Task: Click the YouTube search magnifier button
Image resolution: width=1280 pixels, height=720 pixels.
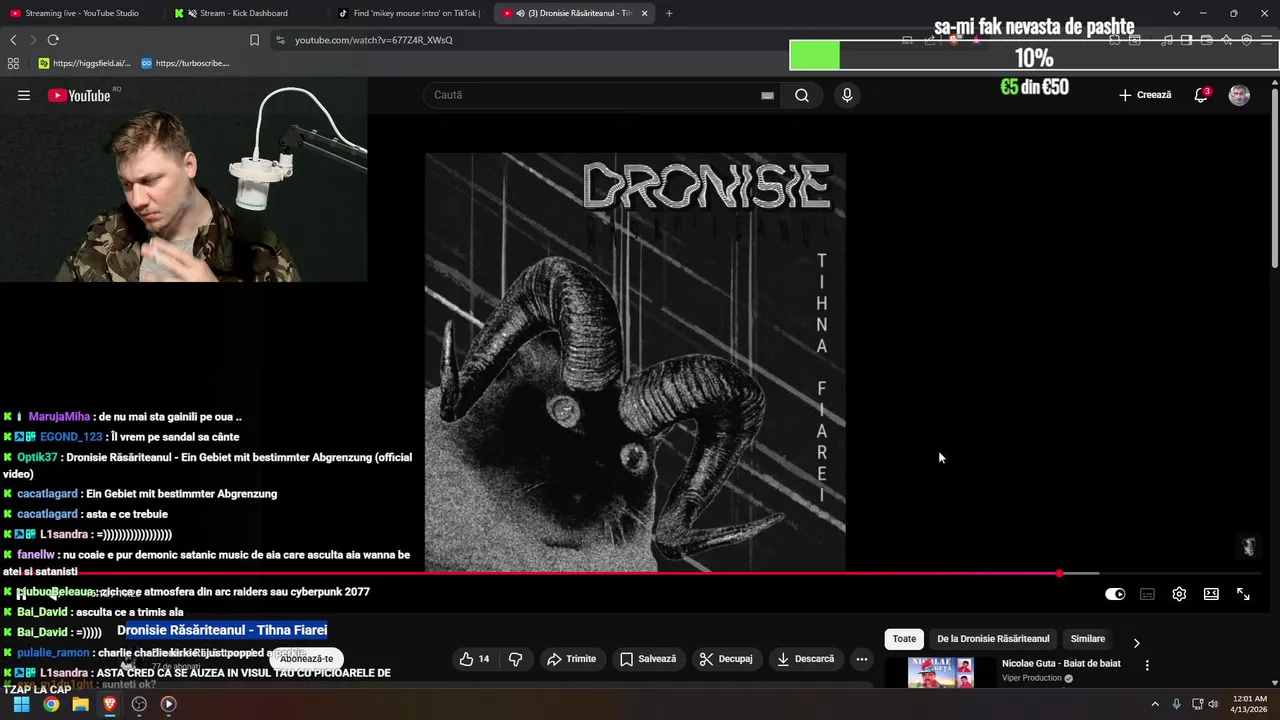Action: coord(802,95)
